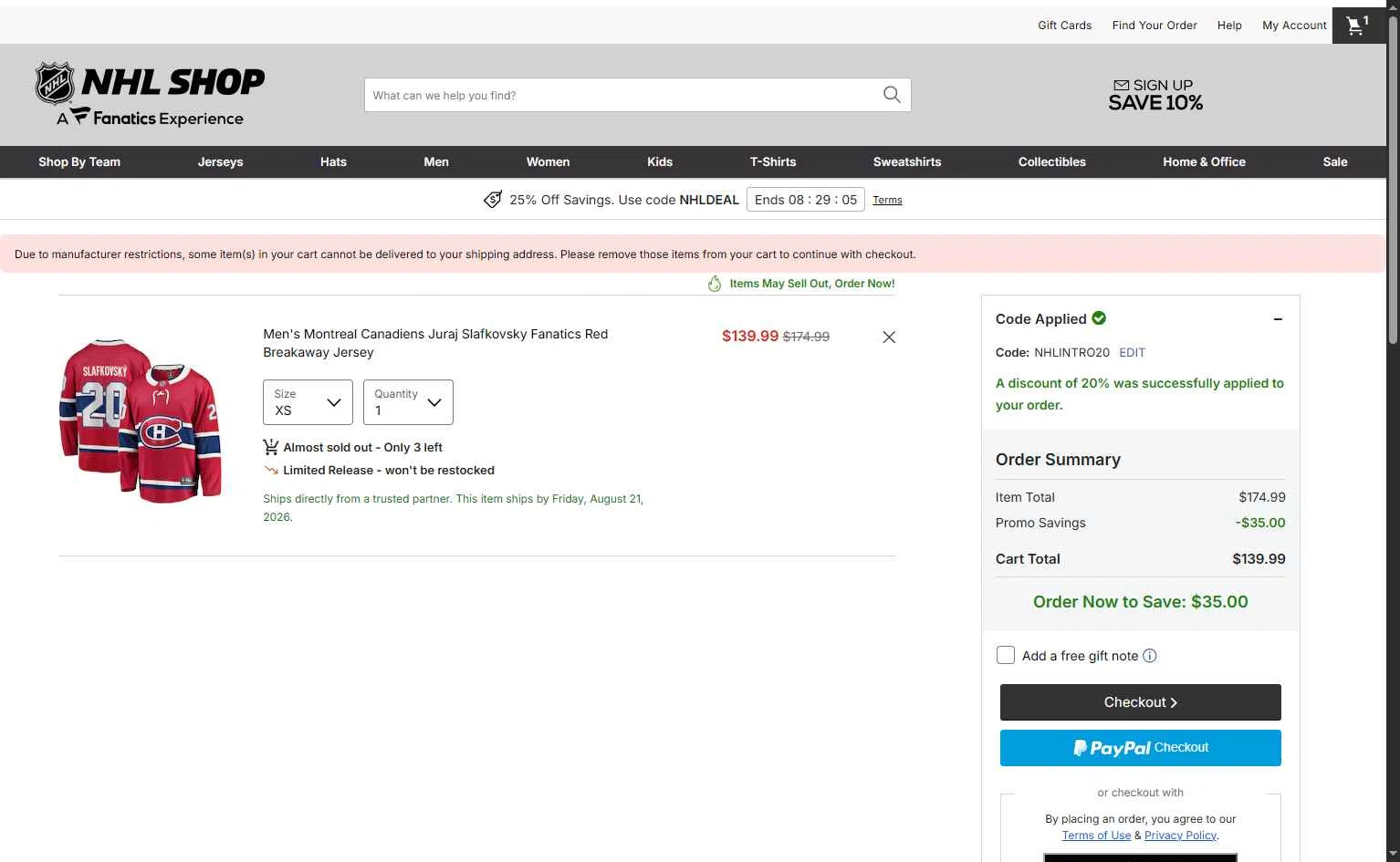
Task: Click the 25% savings tag icon
Action: pyautogui.click(x=493, y=200)
